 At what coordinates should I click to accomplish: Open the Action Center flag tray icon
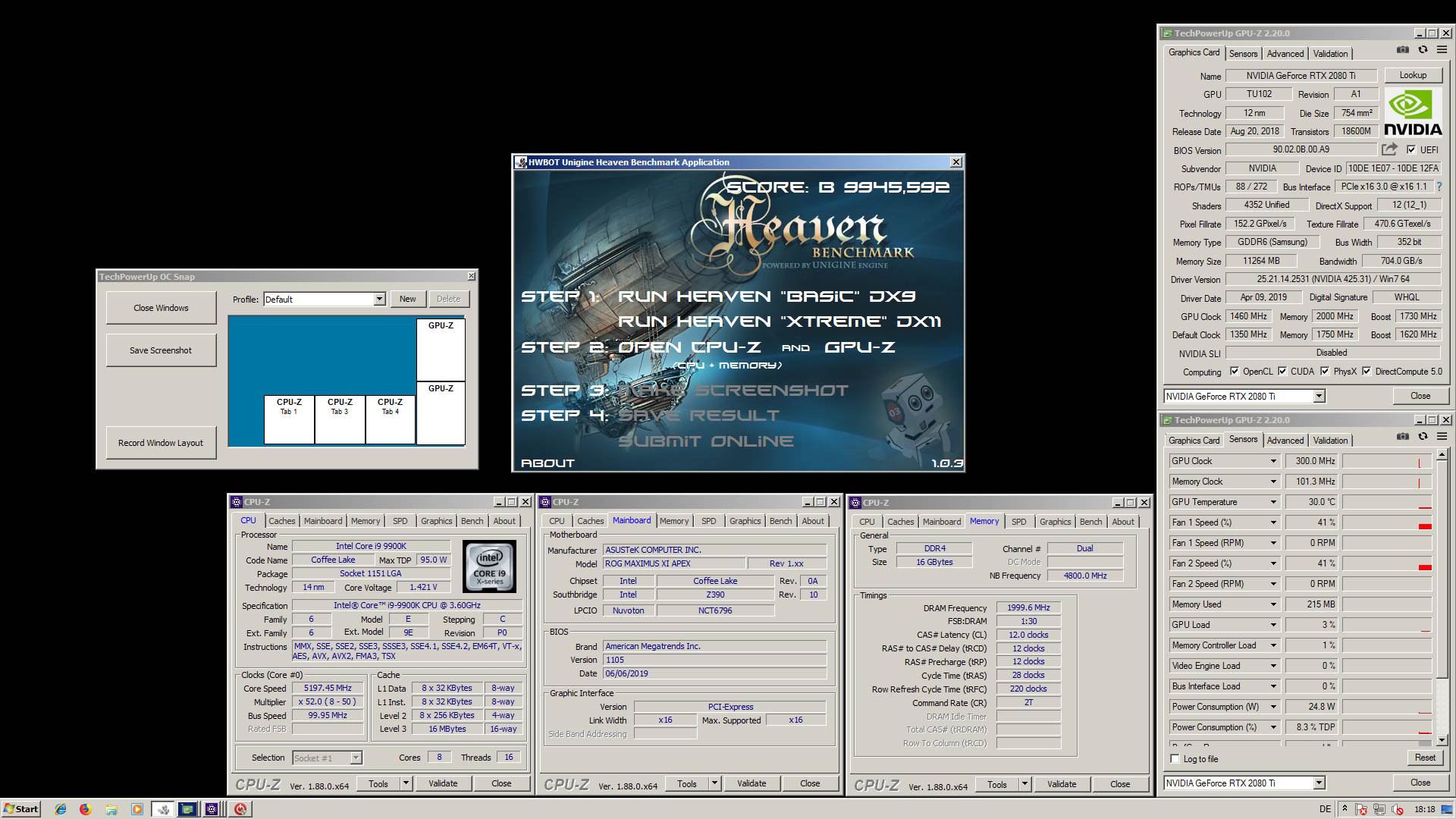tap(1362, 810)
